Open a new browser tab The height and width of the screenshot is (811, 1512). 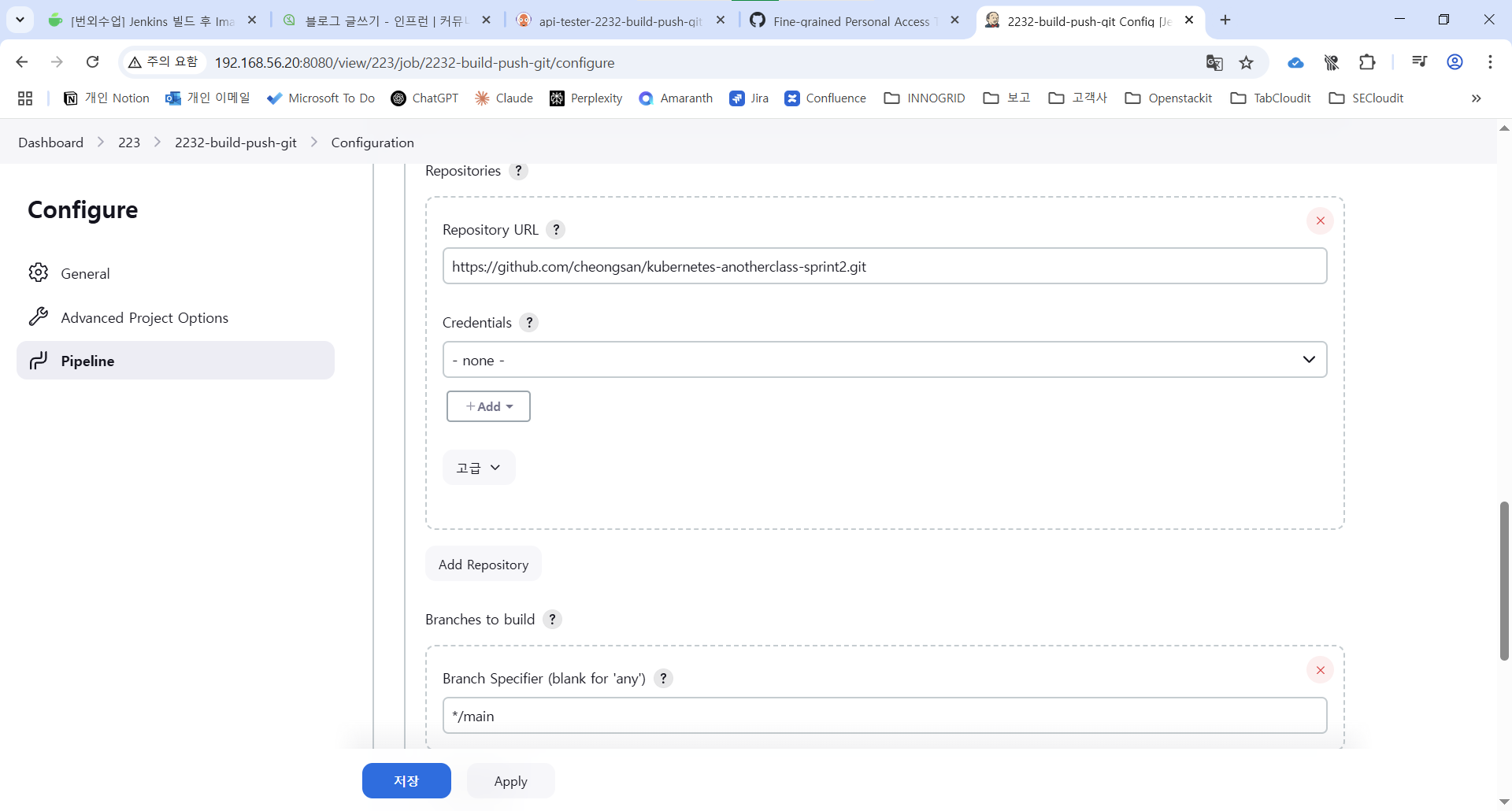coord(1225,20)
